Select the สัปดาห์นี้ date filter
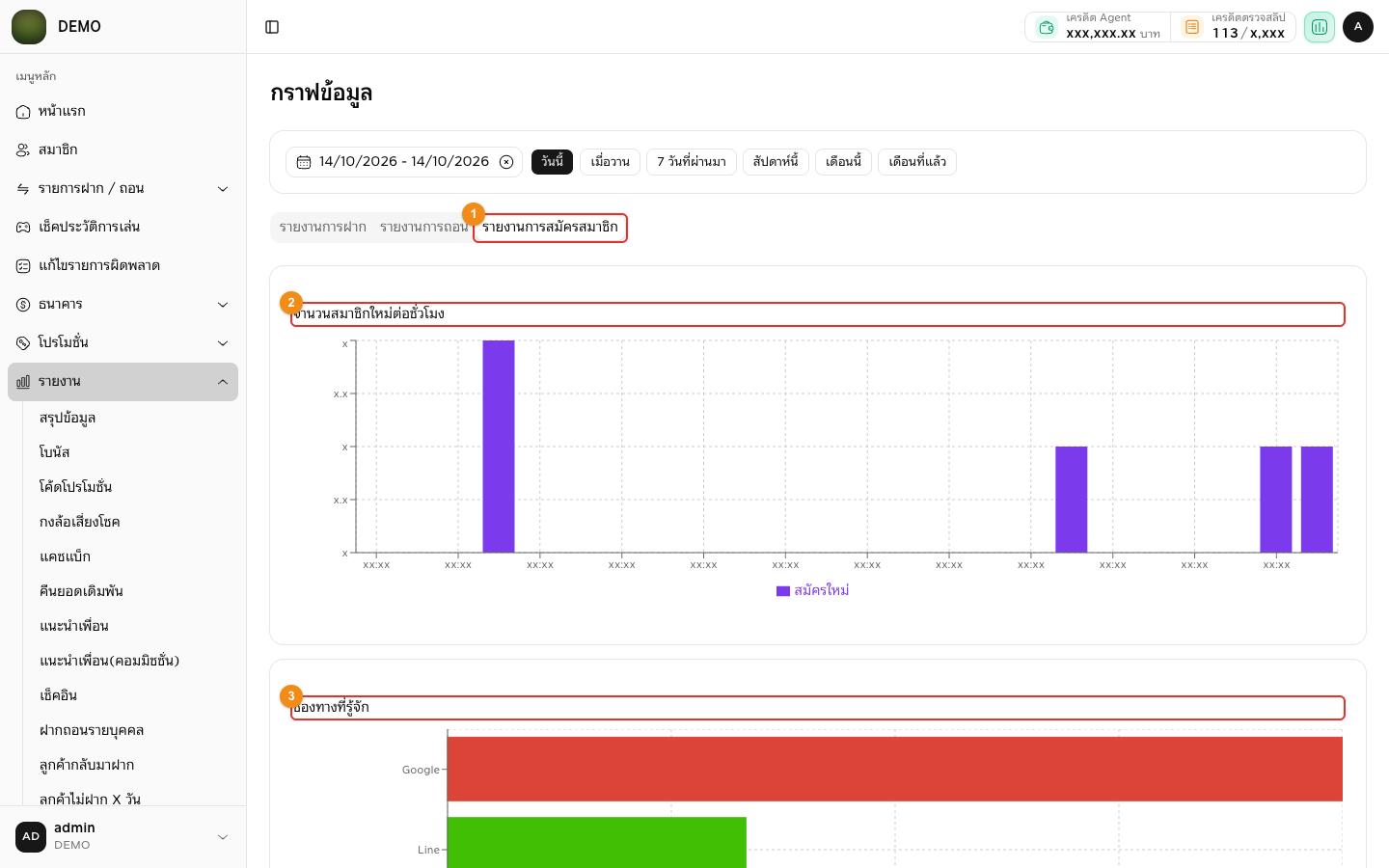The width and height of the screenshot is (1389, 868). point(776,162)
